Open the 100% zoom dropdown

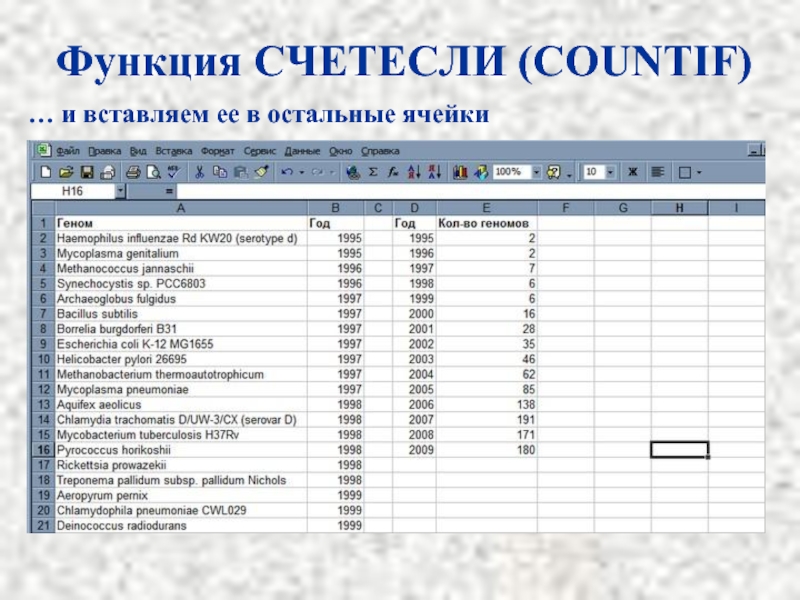click(536, 172)
